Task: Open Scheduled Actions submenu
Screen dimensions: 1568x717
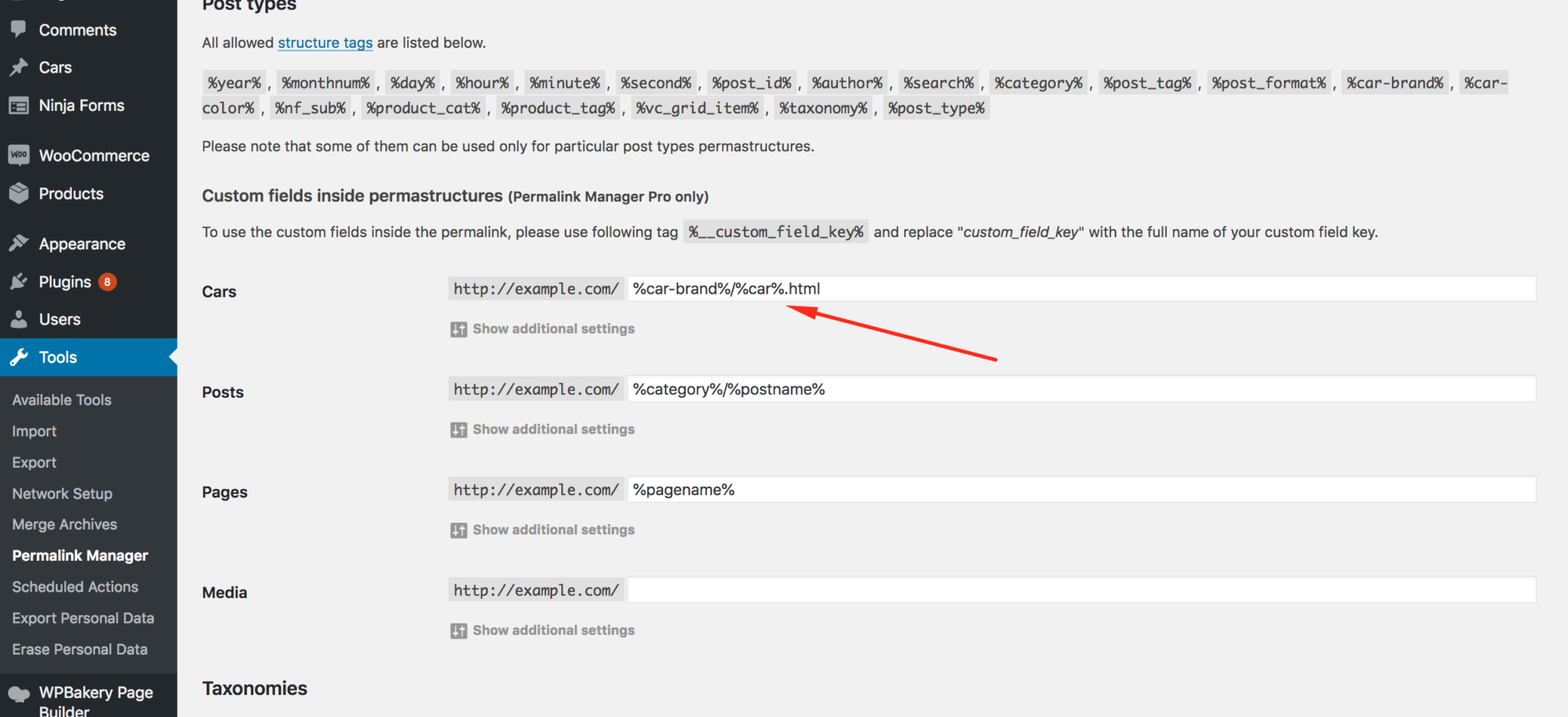Action: [x=75, y=587]
